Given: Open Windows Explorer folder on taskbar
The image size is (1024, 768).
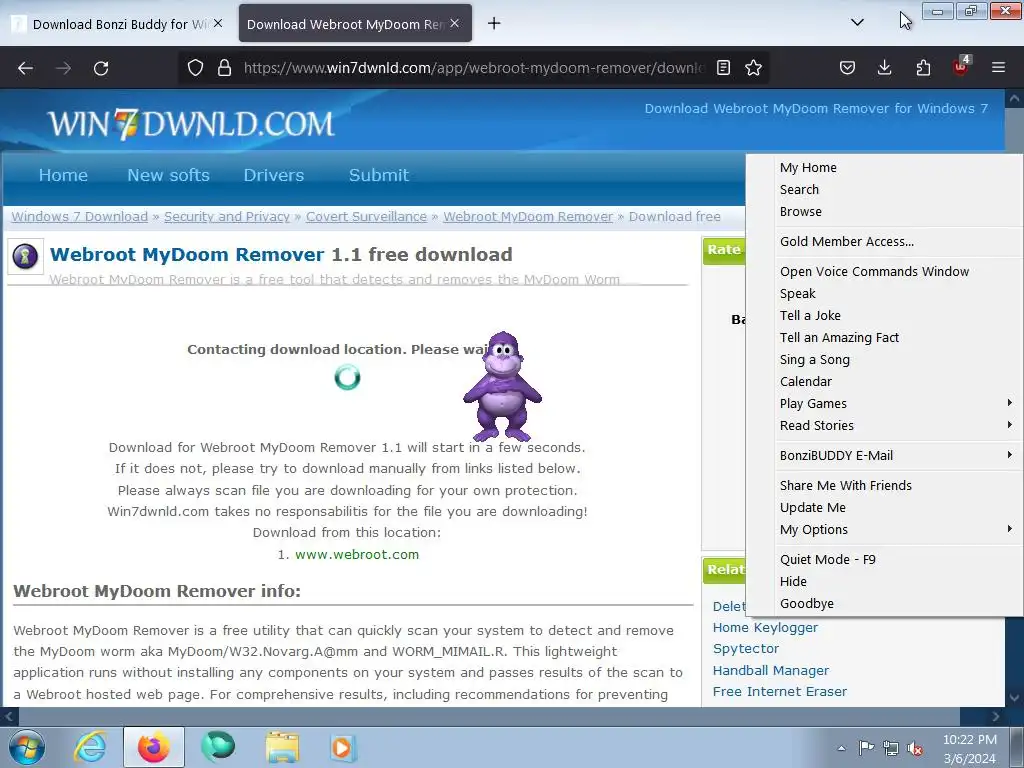Looking at the screenshot, I should coord(281,747).
